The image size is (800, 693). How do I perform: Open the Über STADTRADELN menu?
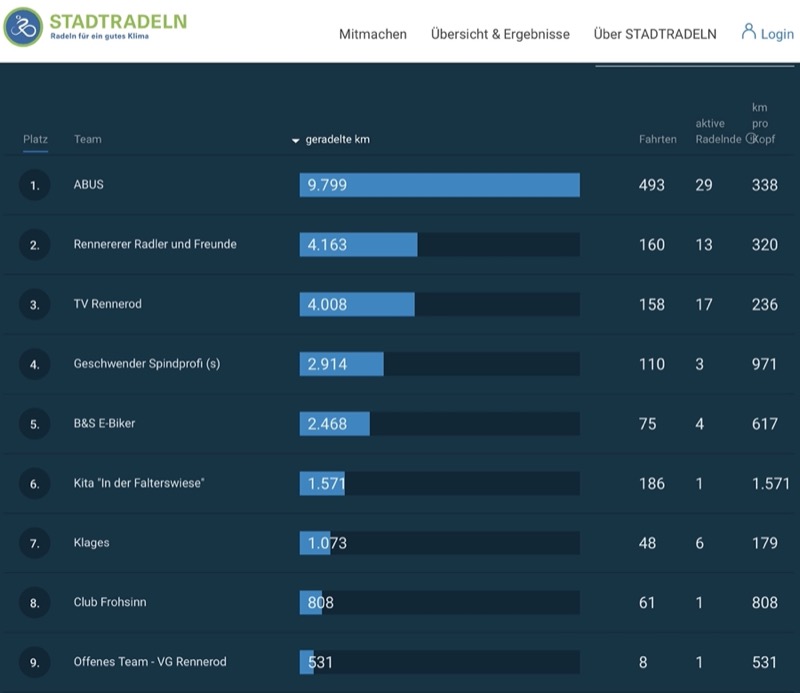pyautogui.click(x=655, y=34)
